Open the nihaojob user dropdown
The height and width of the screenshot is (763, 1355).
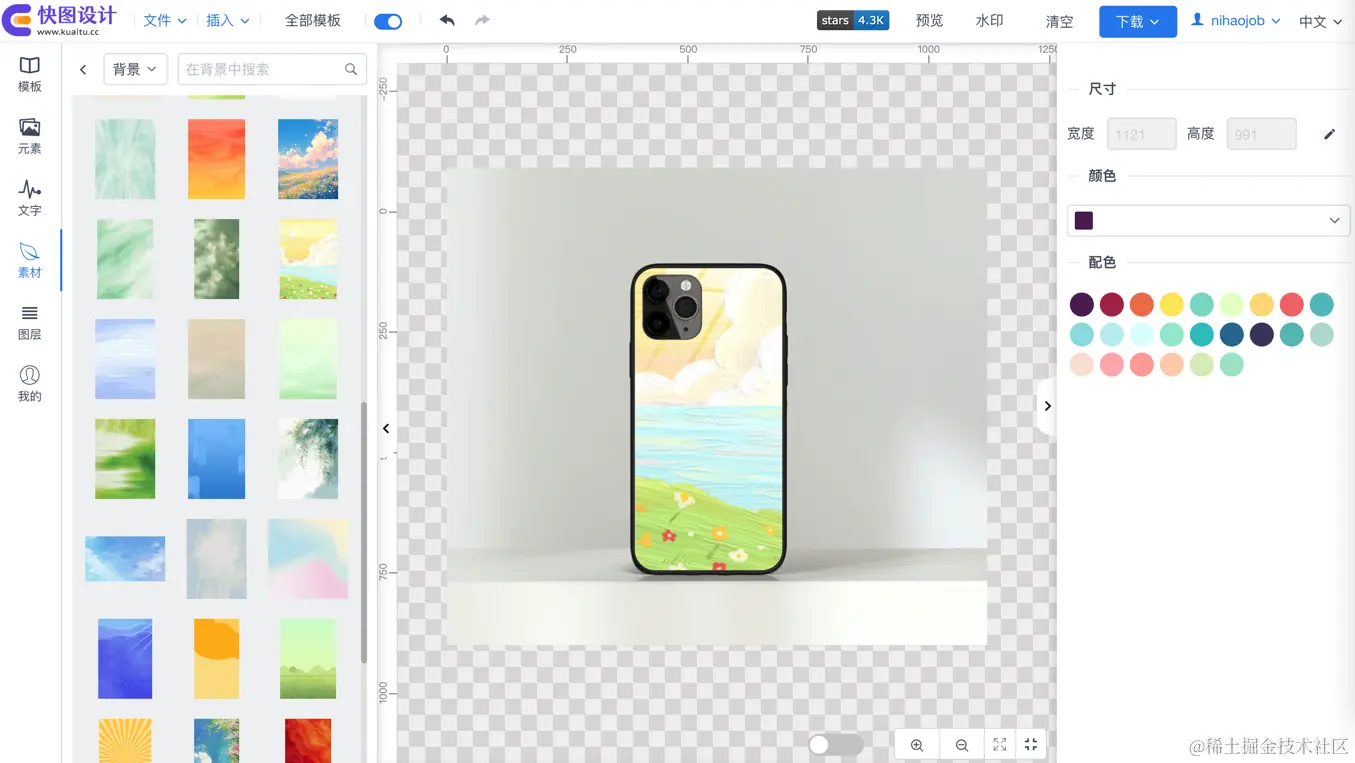[1235, 20]
